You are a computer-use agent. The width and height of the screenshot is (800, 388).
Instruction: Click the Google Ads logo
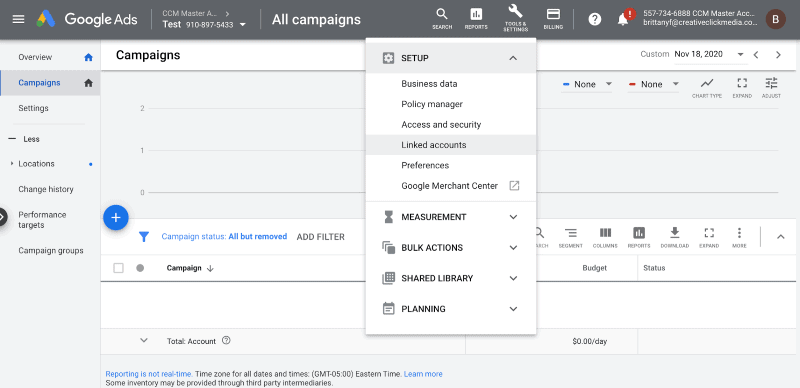point(87,19)
